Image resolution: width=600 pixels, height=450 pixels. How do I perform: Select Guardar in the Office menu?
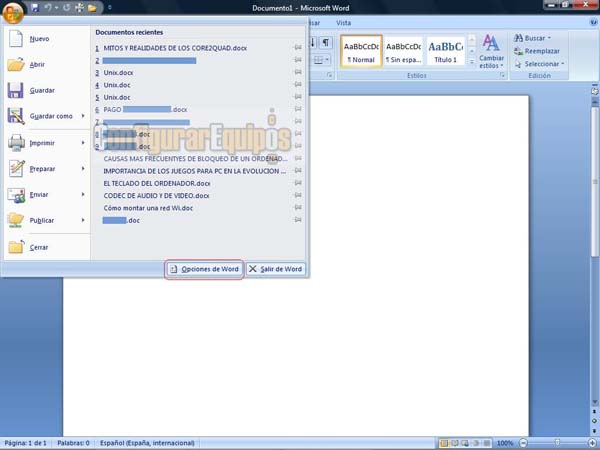coord(47,90)
